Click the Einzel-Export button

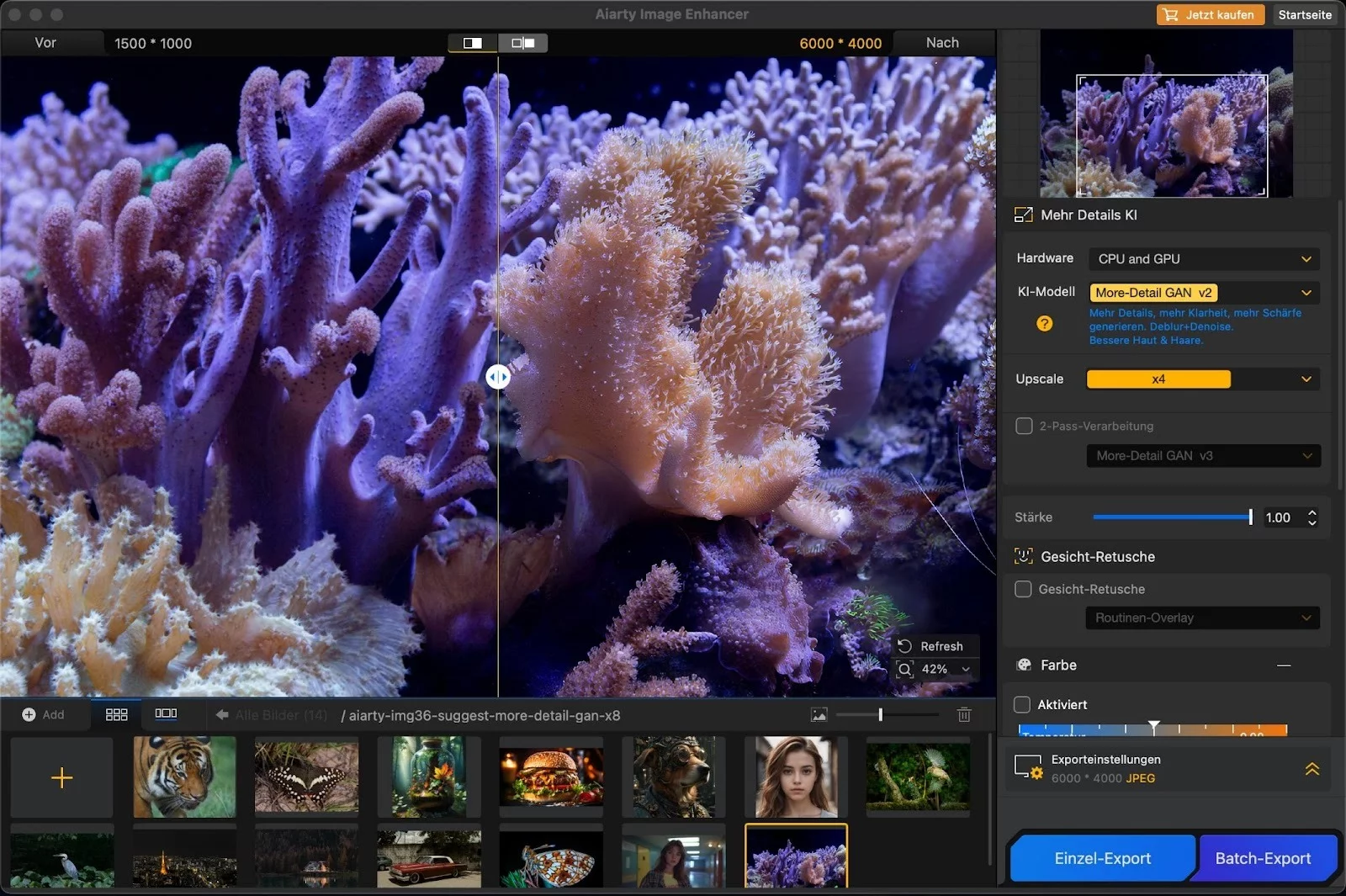(1102, 858)
